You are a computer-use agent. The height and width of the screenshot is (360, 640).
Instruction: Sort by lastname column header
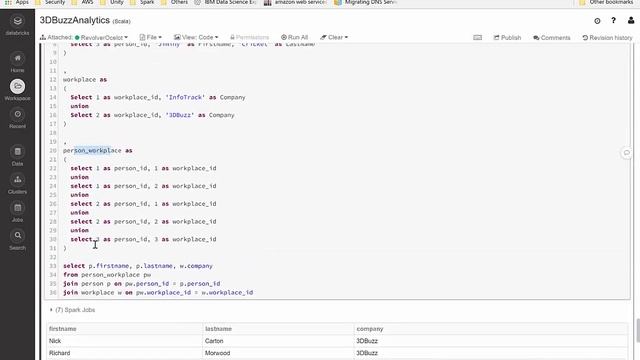218,329
